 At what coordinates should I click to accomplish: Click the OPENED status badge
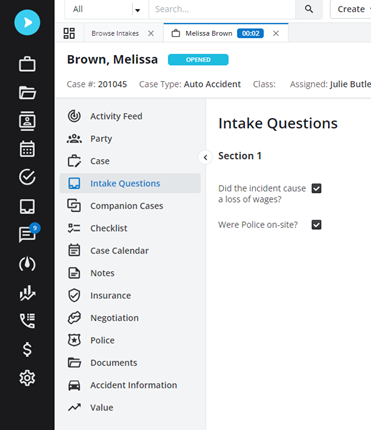pyautogui.click(x=198, y=60)
